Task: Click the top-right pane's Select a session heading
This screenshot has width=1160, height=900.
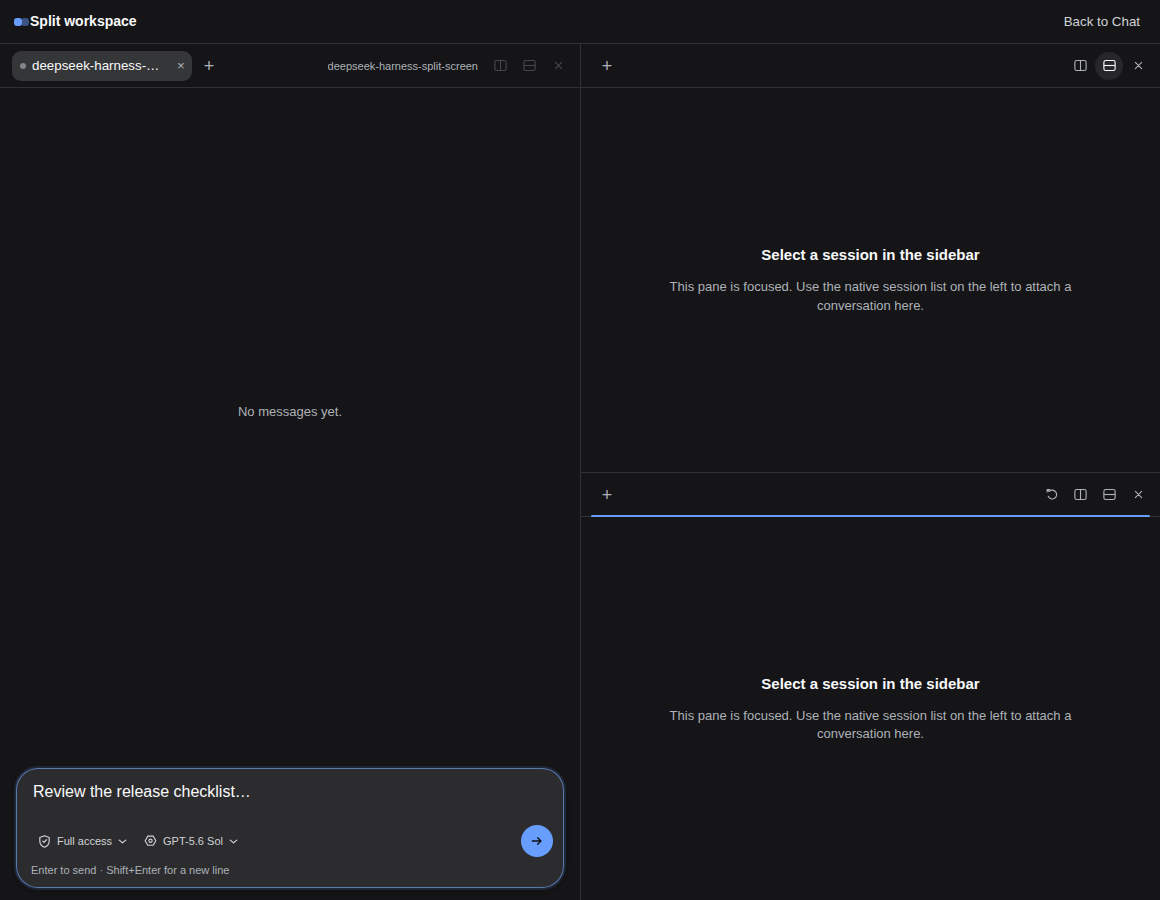Action: (870, 255)
